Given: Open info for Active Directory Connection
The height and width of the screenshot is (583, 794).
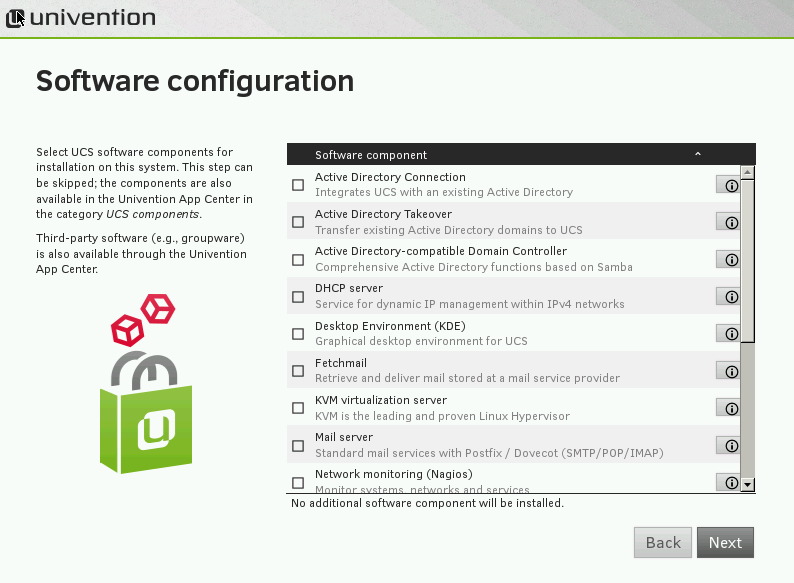Looking at the screenshot, I should pos(728,185).
